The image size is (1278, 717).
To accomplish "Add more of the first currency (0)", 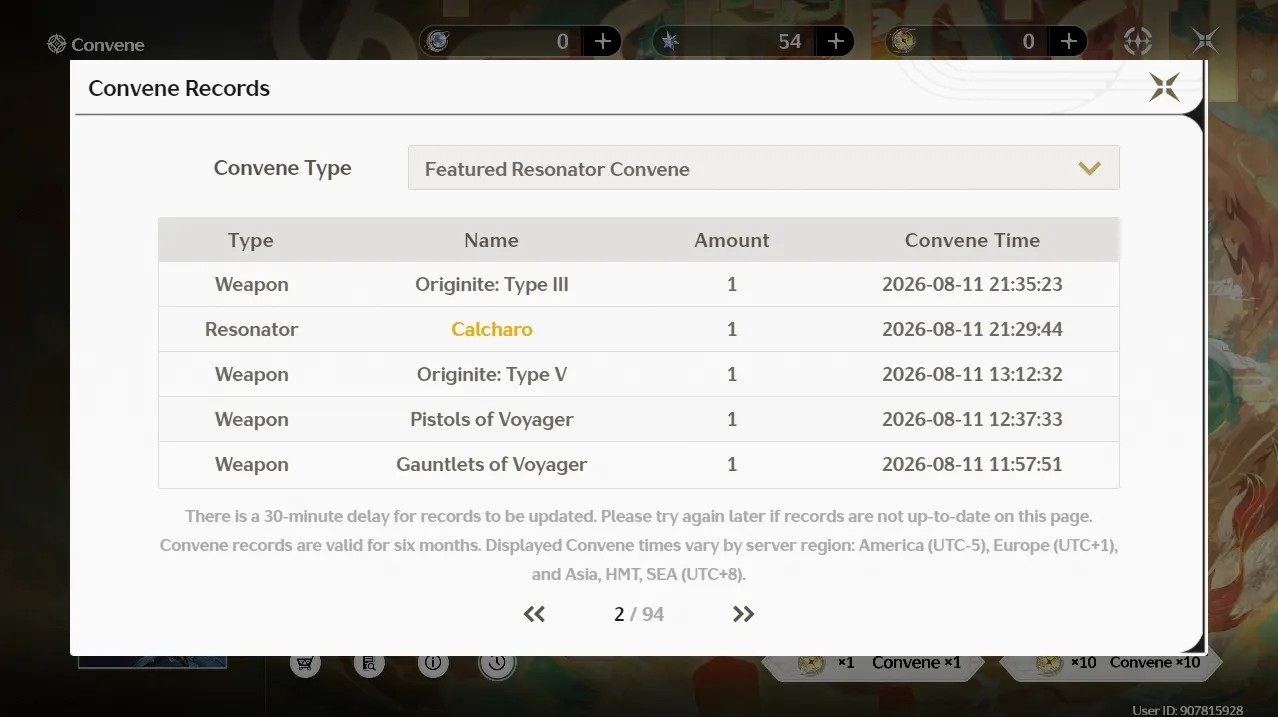I will tap(603, 41).
